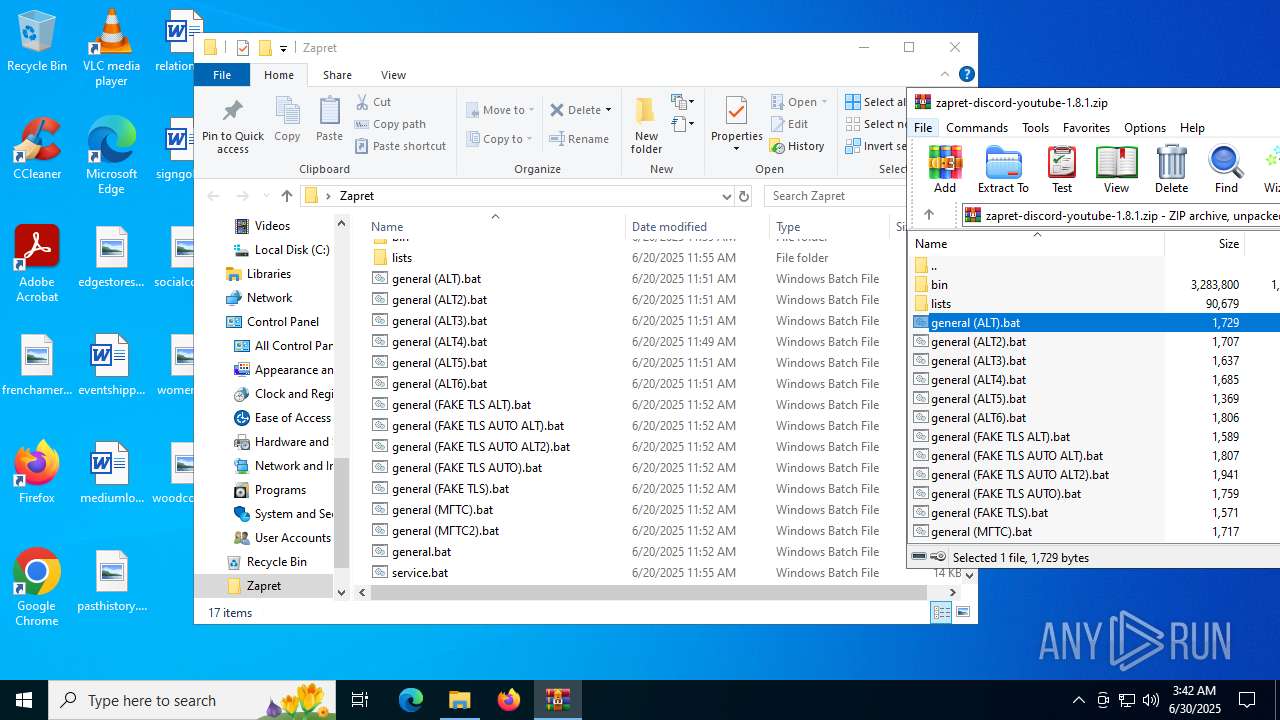The width and height of the screenshot is (1280, 720).
Task: Refresh the Zapret folder view
Action: click(x=743, y=196)
